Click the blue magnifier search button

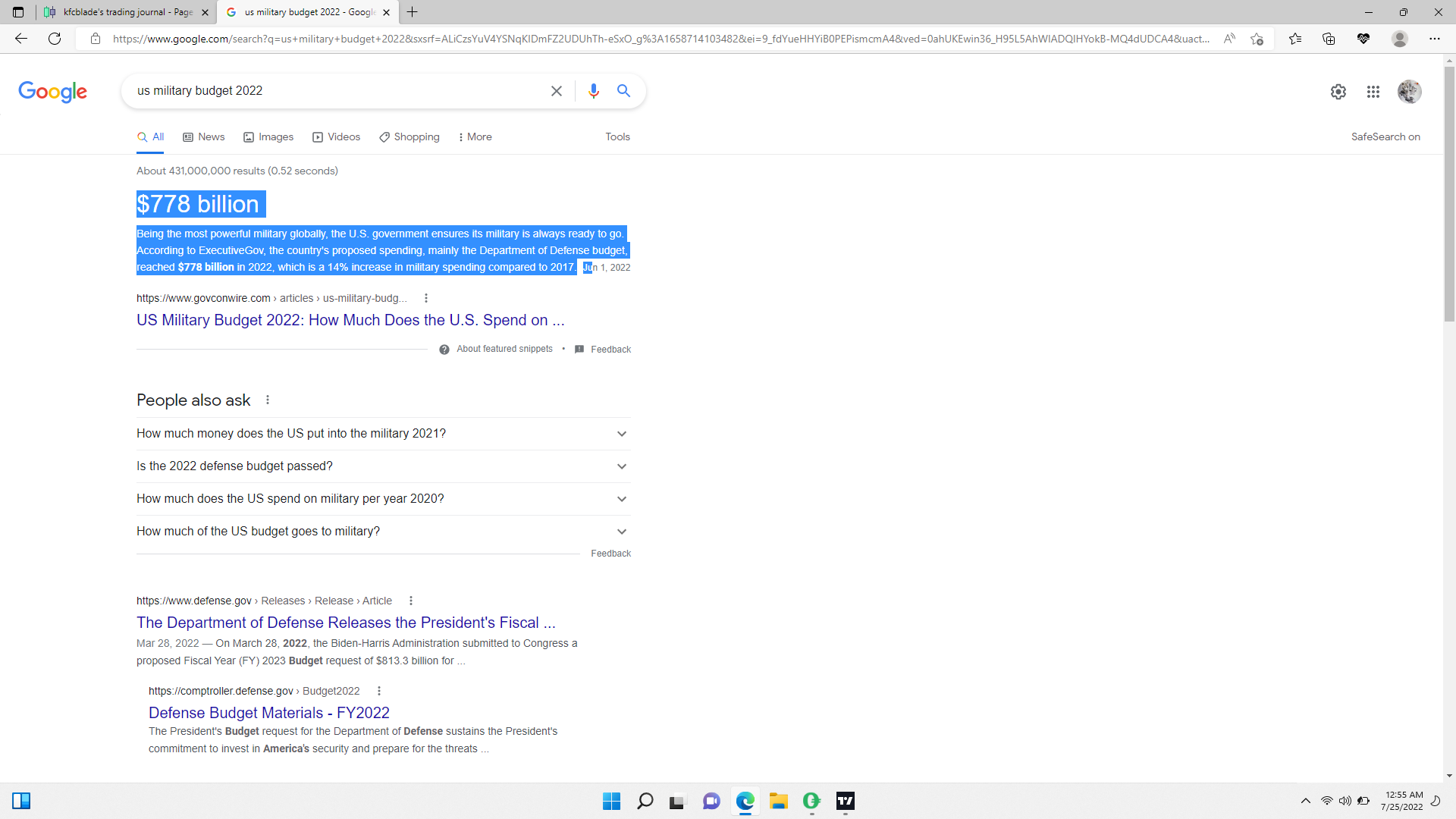(x=623, y=91)
